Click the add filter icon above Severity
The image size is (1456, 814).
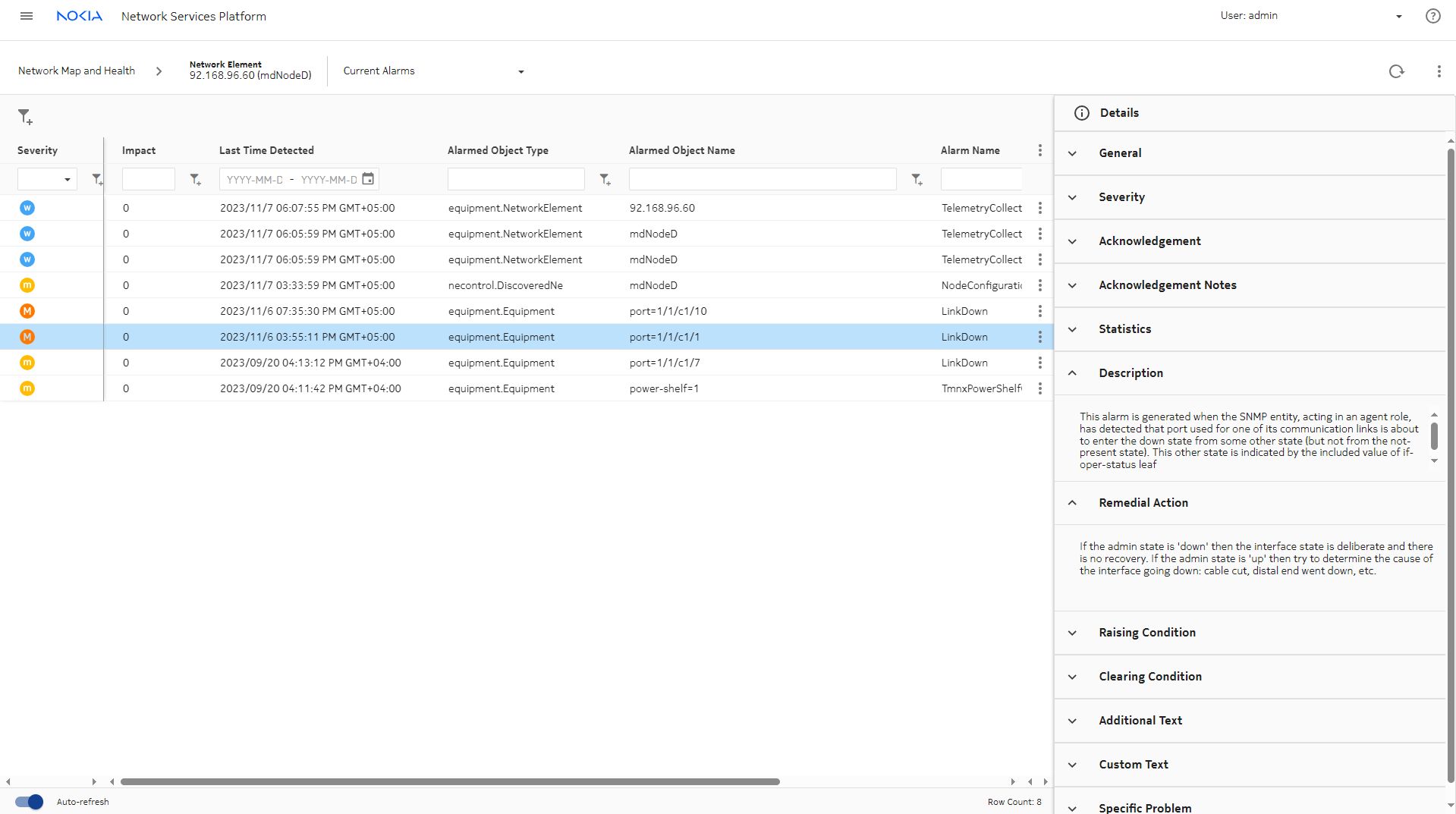tap(25, 117)
